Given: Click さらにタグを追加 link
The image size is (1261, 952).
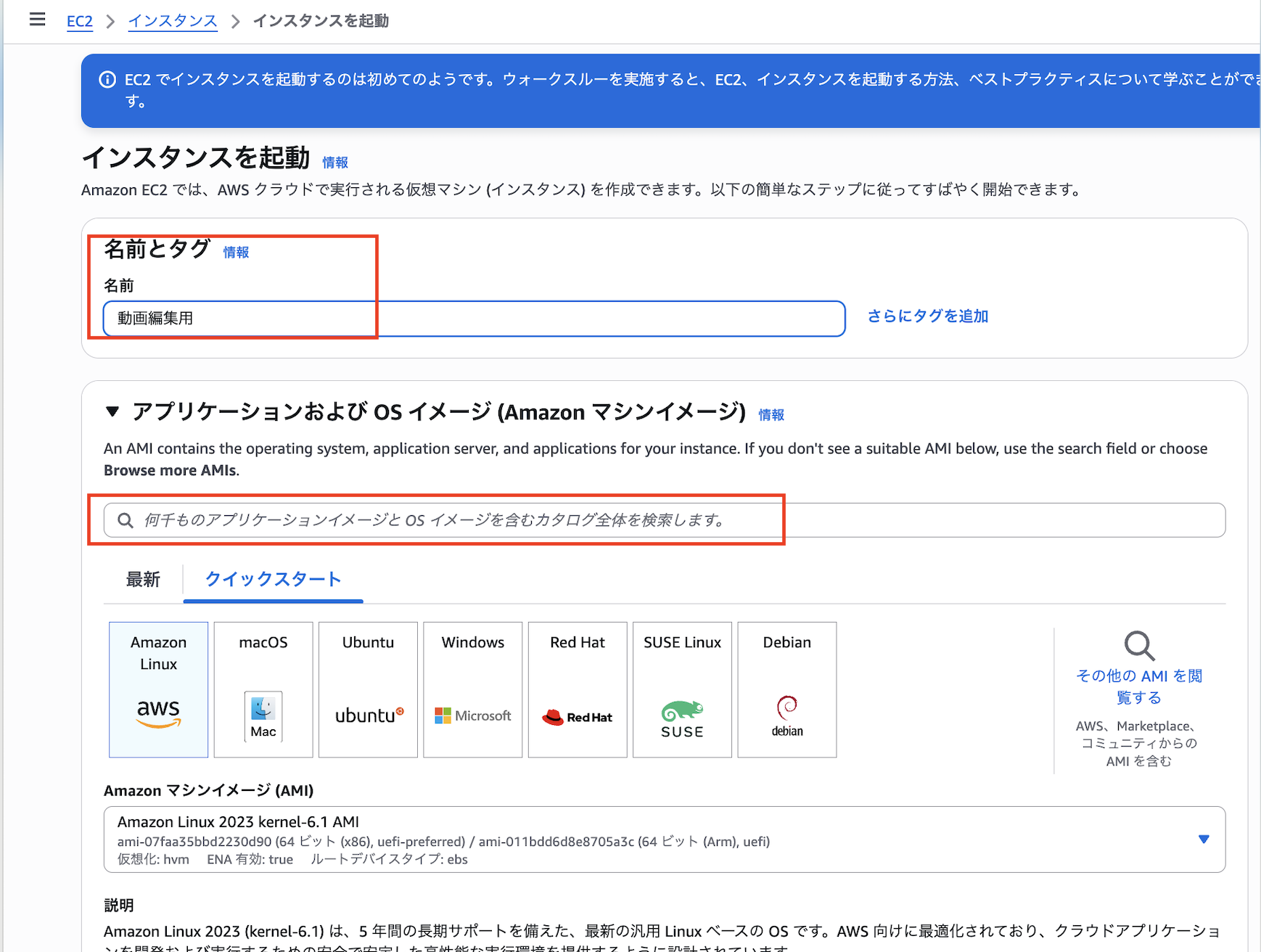Looking at the screenshot, I should point(928,316).
